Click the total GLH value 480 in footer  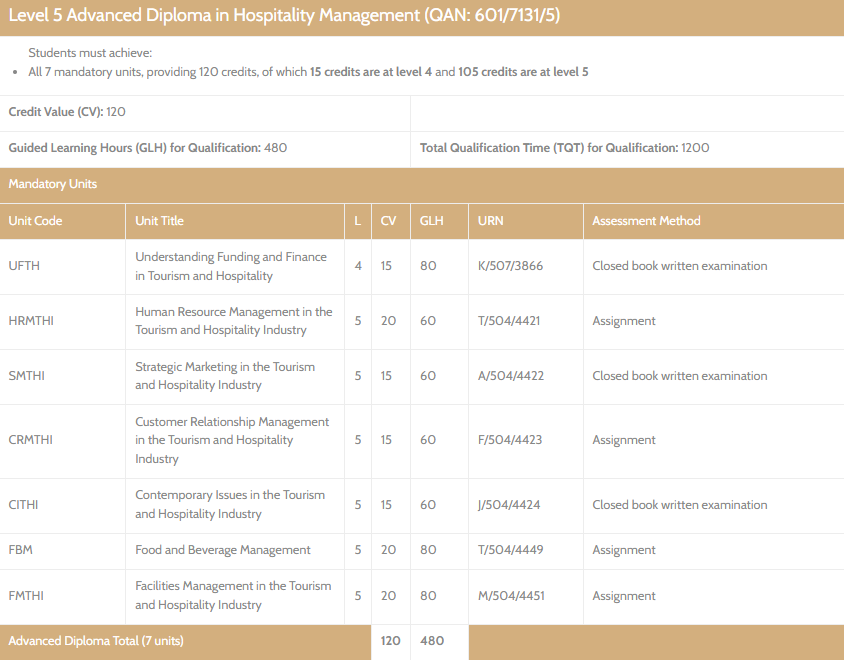pos(432,640)
